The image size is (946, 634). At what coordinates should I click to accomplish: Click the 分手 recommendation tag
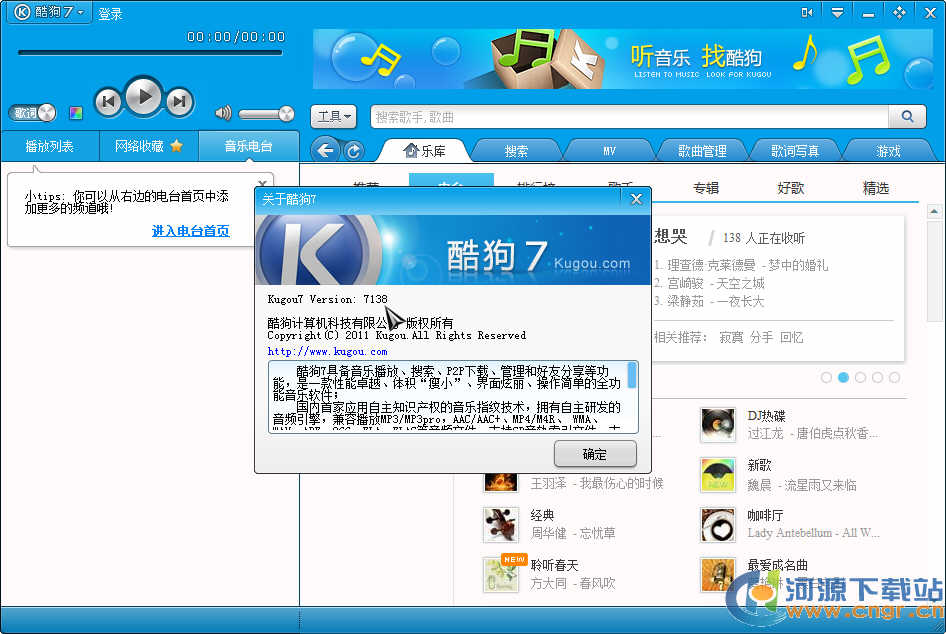pyautogui.click(x=761, y=337)
